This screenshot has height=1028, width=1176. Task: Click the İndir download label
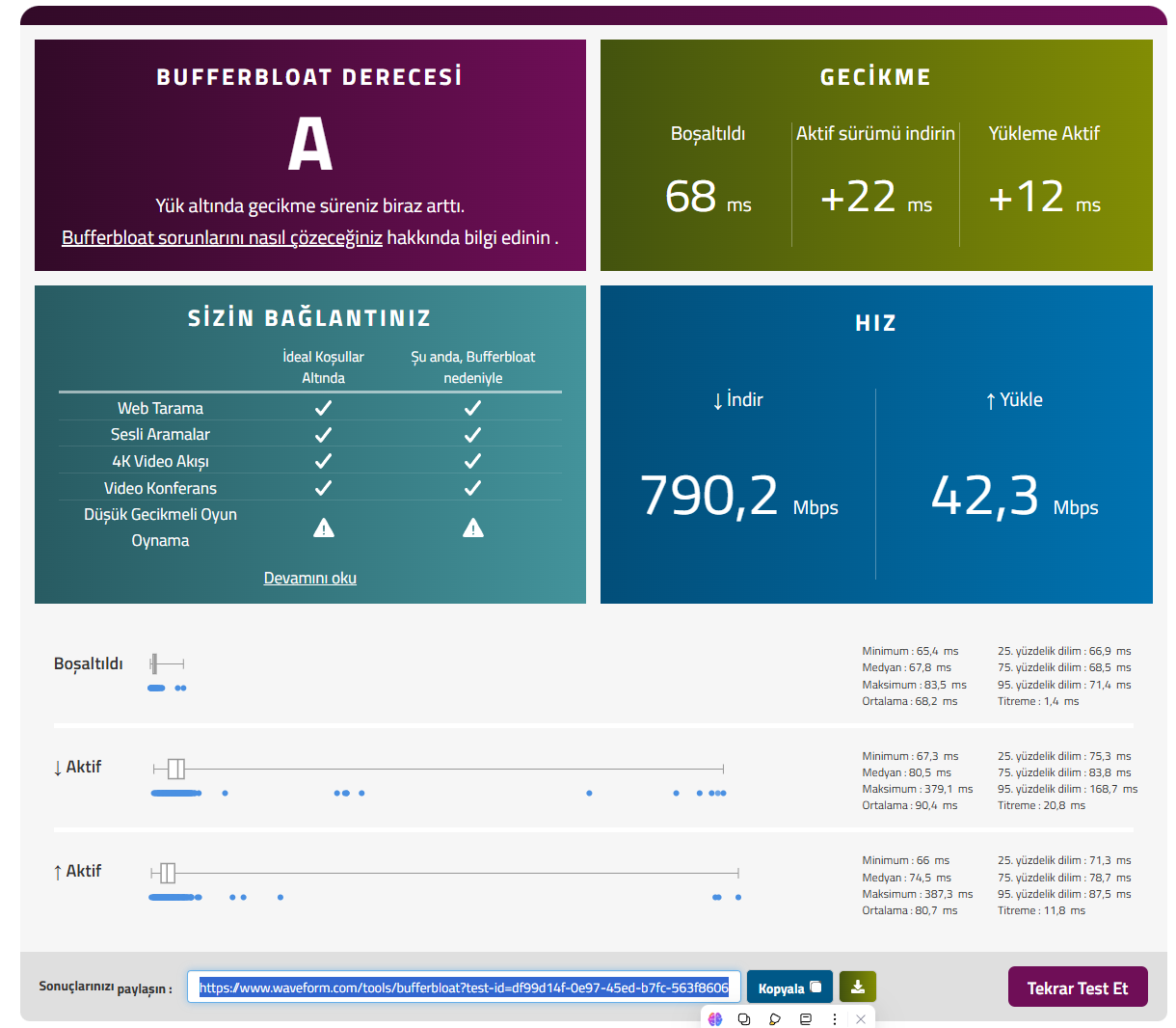click(737, 399)
